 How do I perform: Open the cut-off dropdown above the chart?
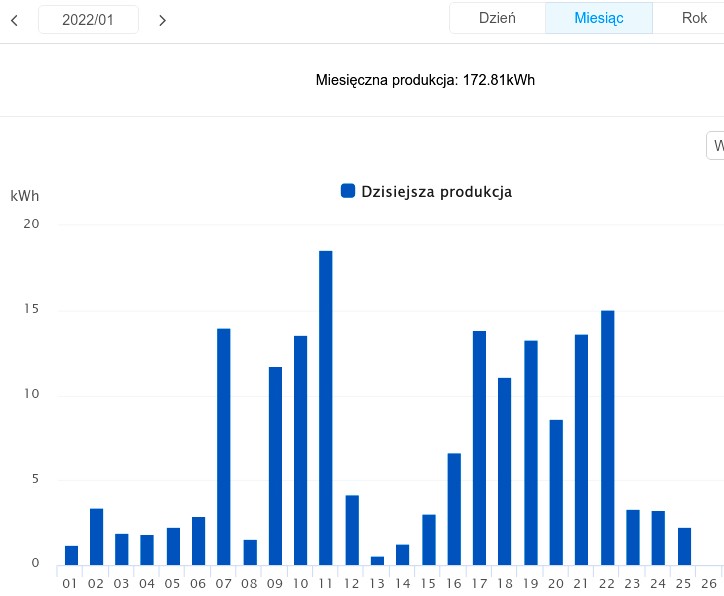(x=716, y=145)
